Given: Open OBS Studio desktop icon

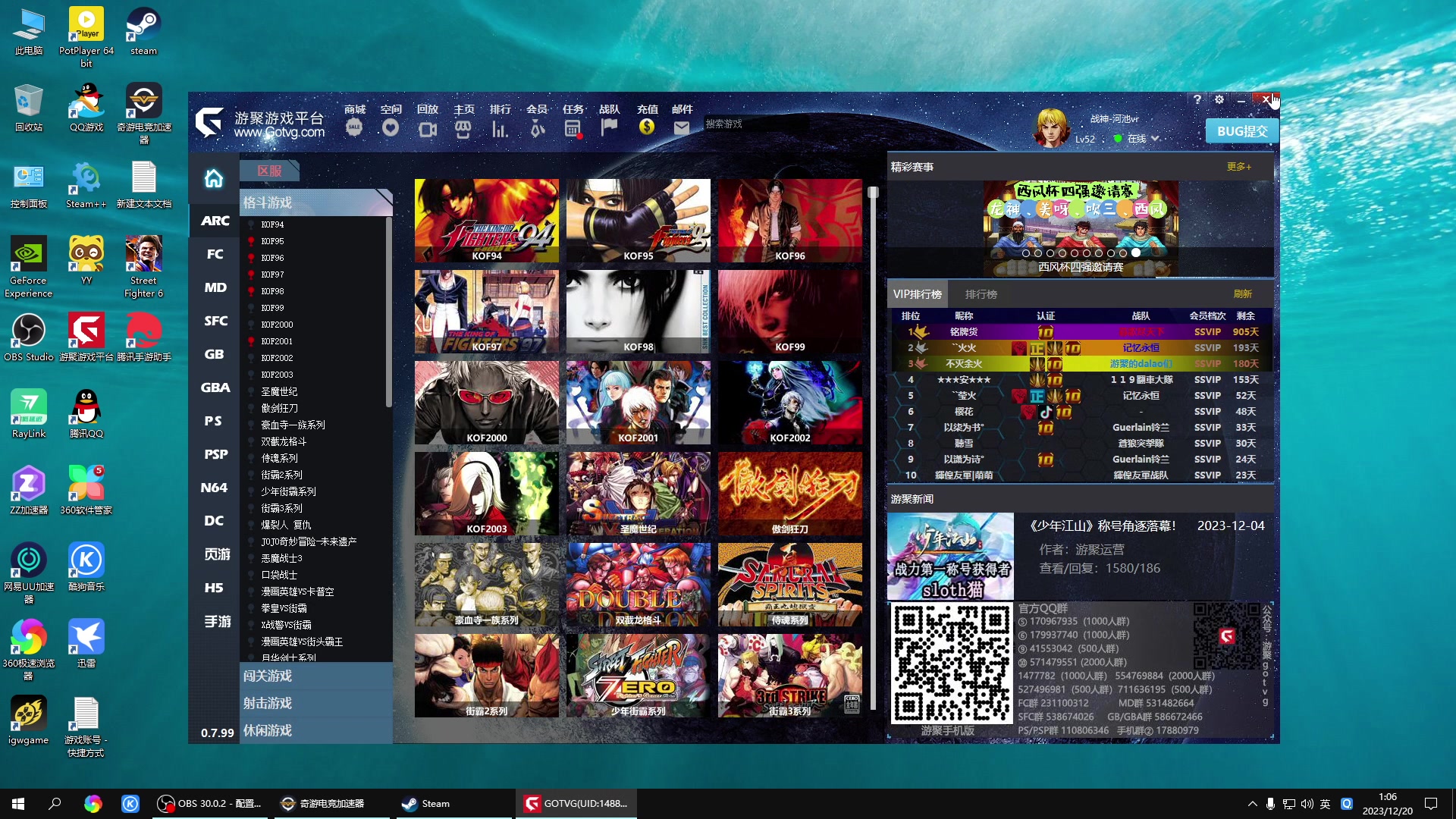Looking at the screenshot, I should pyautogui.click(x=29, y=336).
